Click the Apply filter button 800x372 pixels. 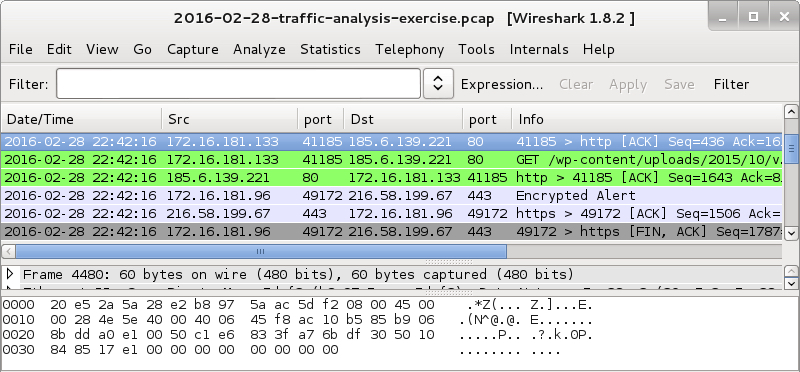tap(628, 84)
